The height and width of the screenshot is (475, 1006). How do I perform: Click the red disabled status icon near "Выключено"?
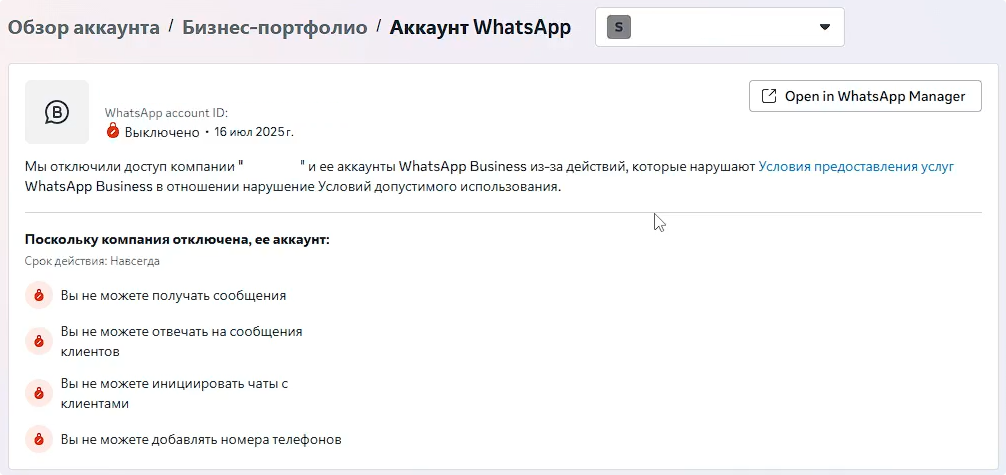pyautogui.click(x=113, y=131)
